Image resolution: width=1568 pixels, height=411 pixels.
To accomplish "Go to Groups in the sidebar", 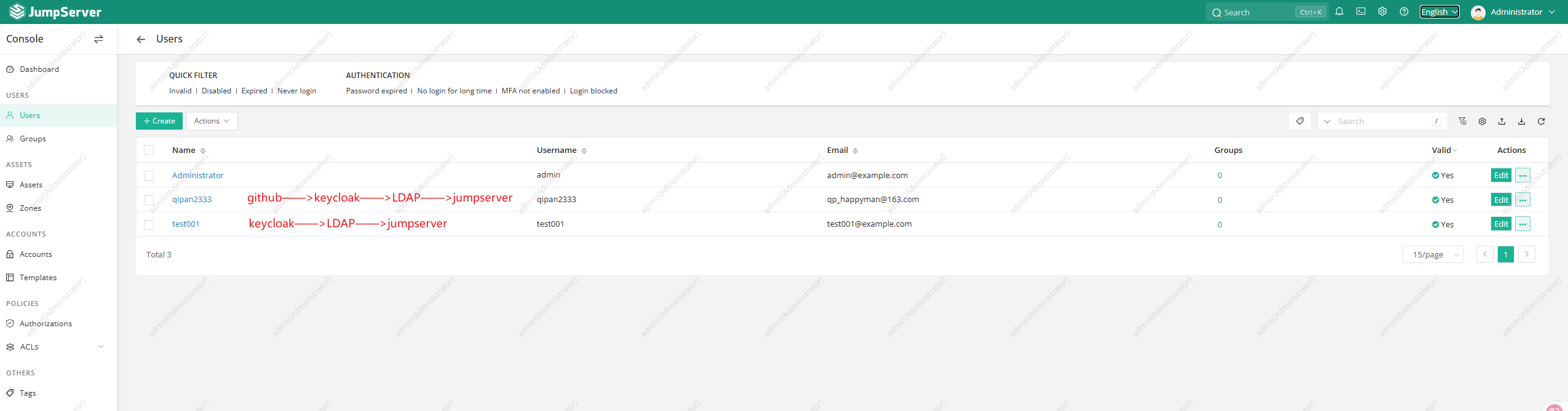I will pyautogui.click(x=33, y=139).
